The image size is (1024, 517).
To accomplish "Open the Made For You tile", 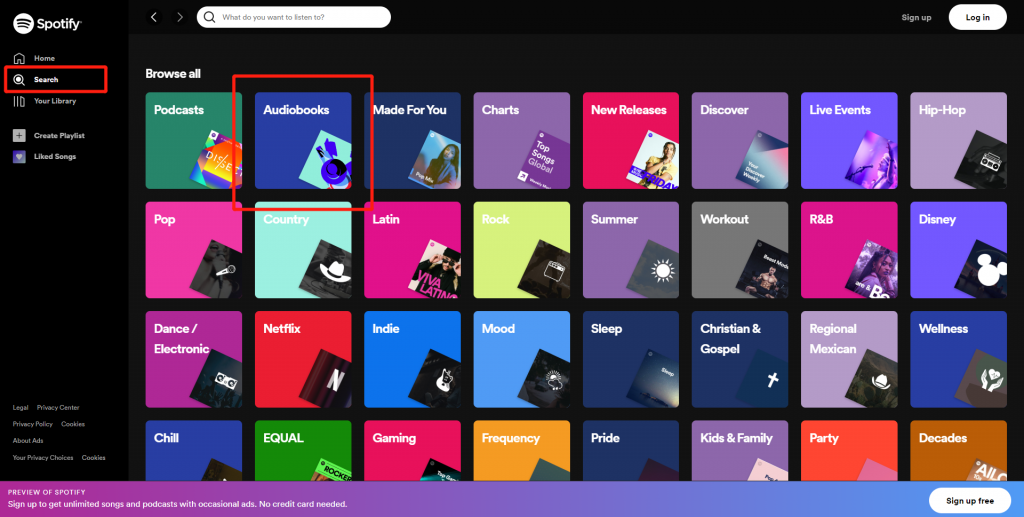I will (413, 140).
